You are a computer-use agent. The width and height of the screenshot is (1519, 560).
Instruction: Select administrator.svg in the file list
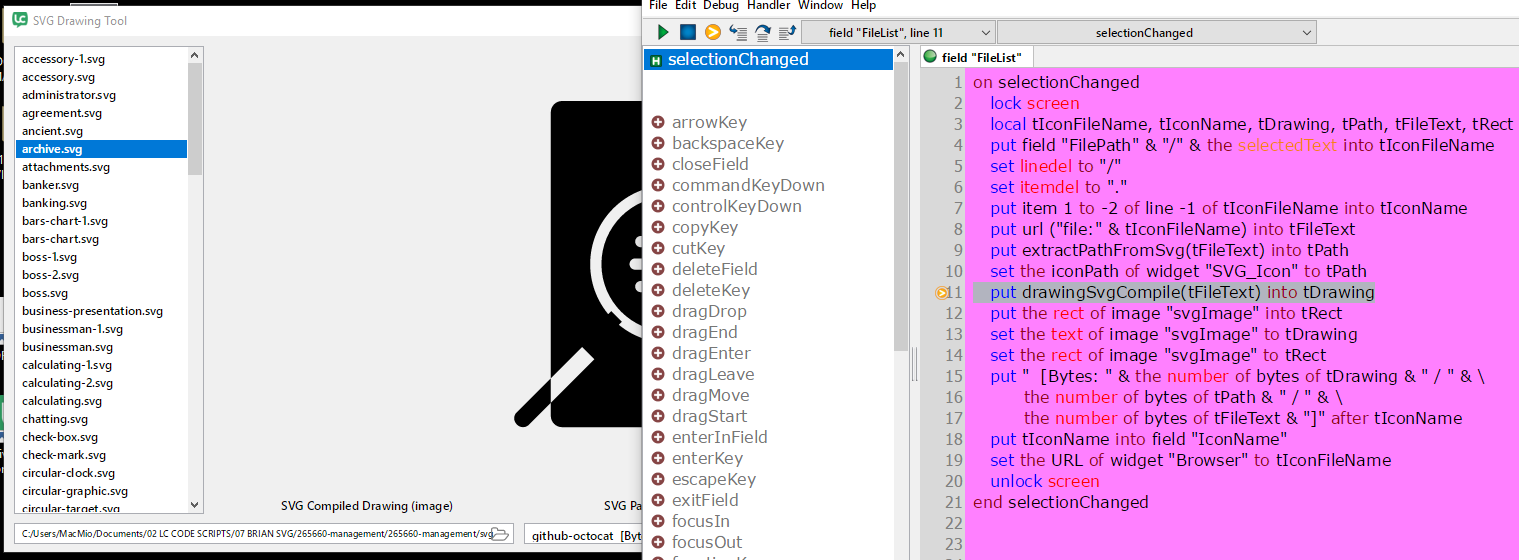pos(101,95)
